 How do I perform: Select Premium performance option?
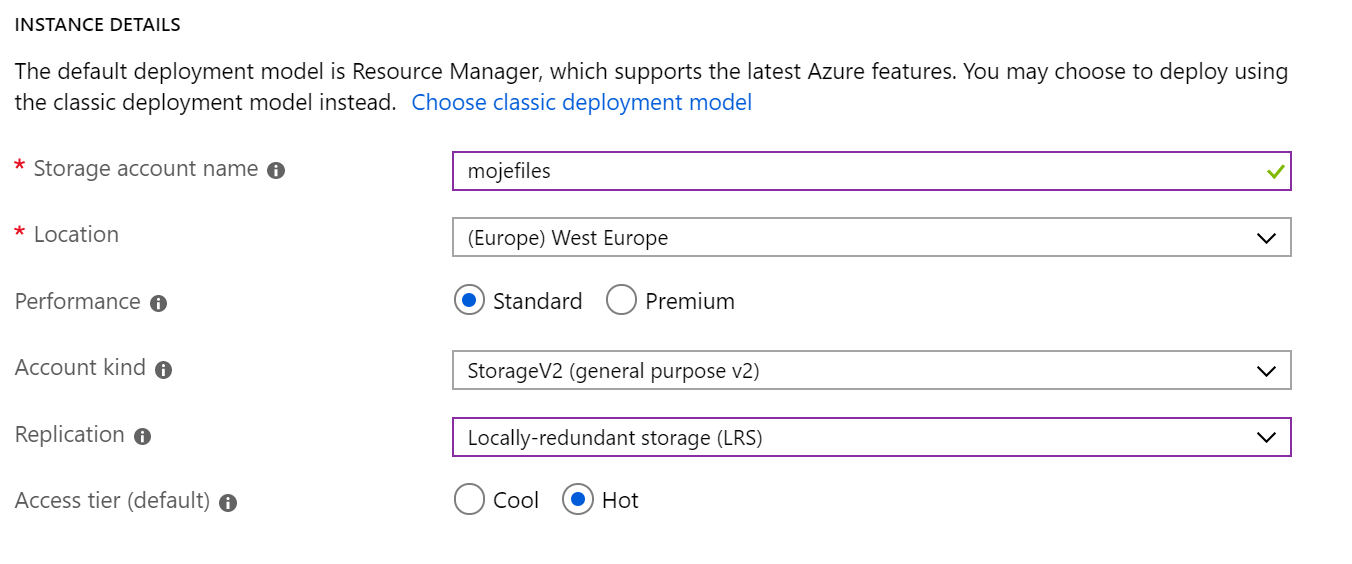[x=621, y=300]
